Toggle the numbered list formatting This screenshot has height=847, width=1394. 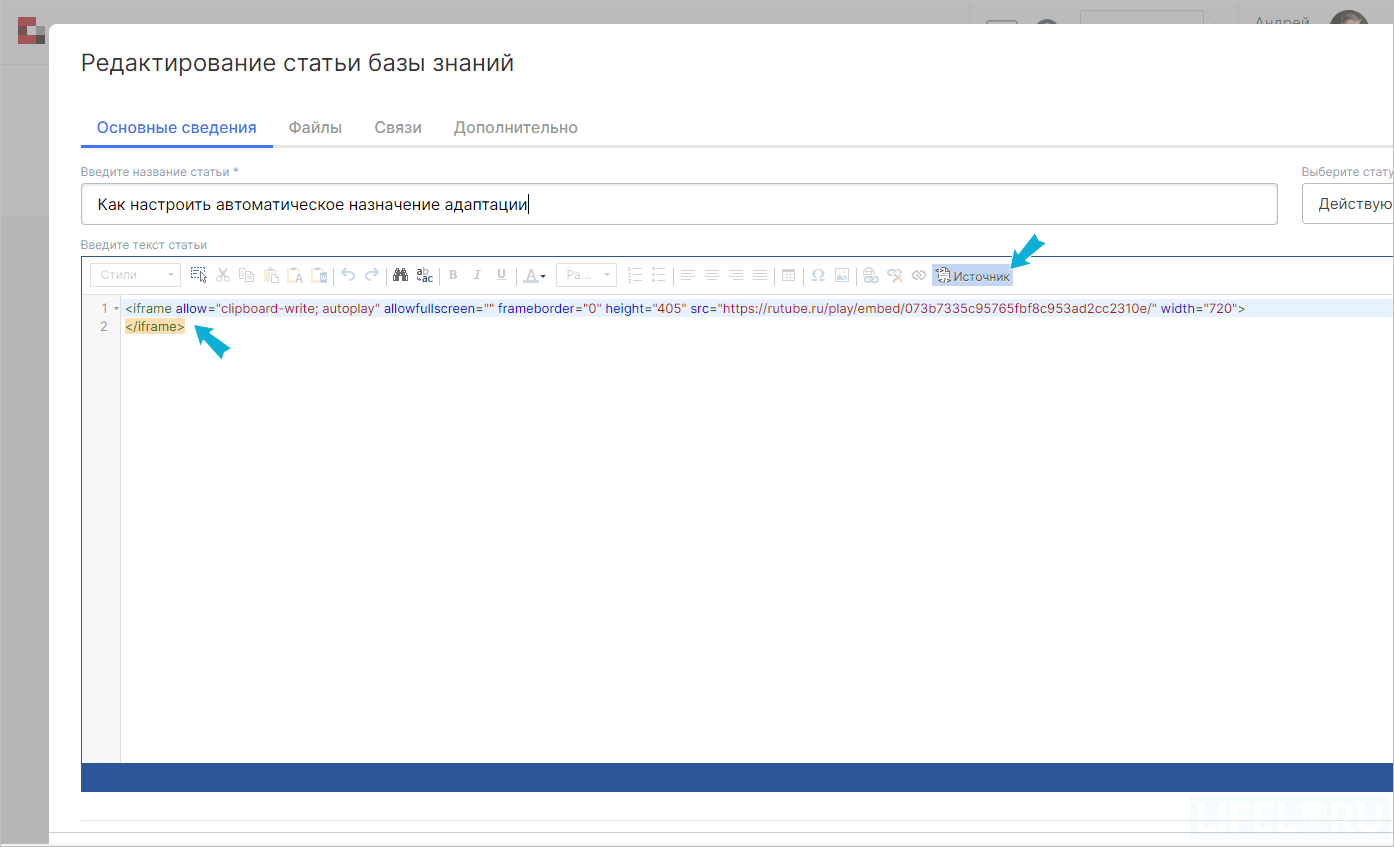[635, 275]
